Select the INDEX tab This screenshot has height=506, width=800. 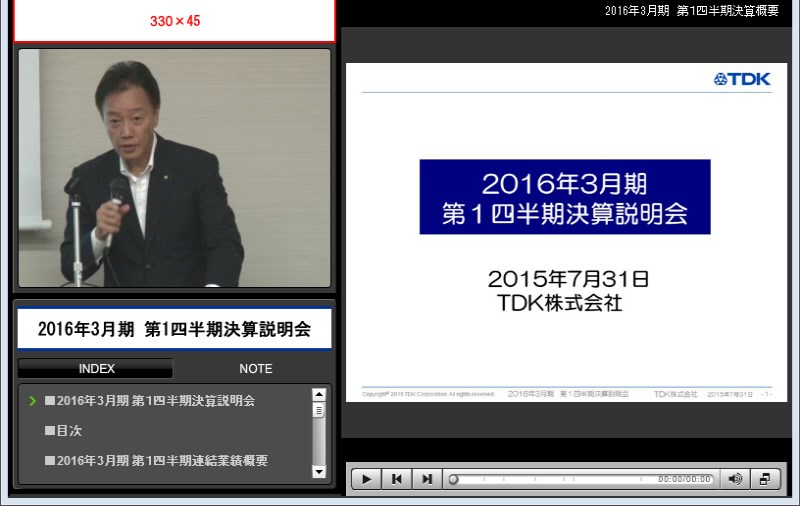click(x=96, y=368)
